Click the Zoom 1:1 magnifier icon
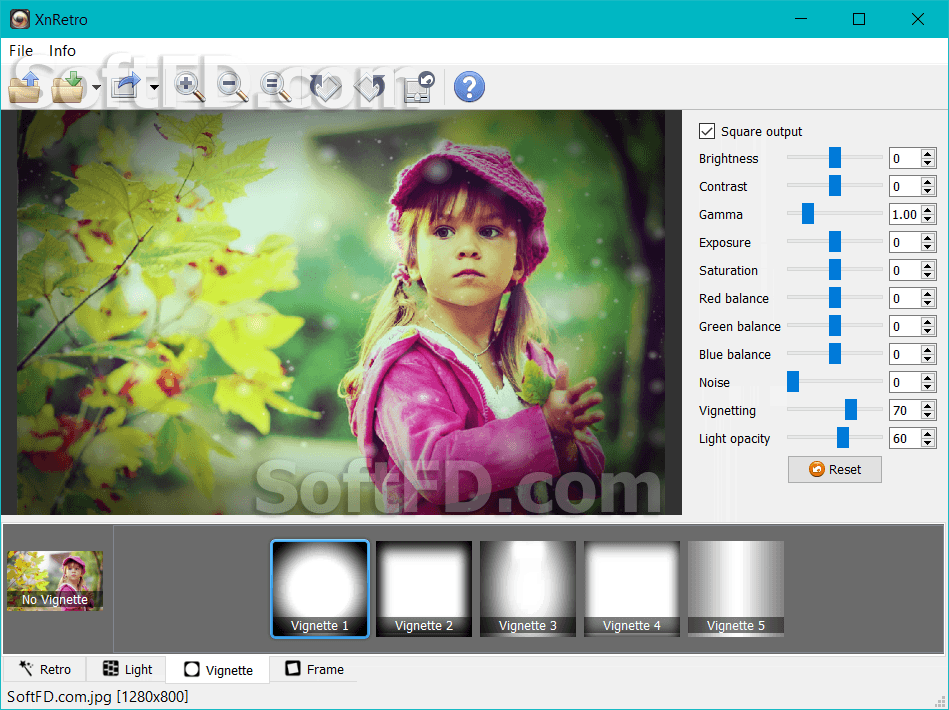Screen dimensions: 949x710 point(276,87)
